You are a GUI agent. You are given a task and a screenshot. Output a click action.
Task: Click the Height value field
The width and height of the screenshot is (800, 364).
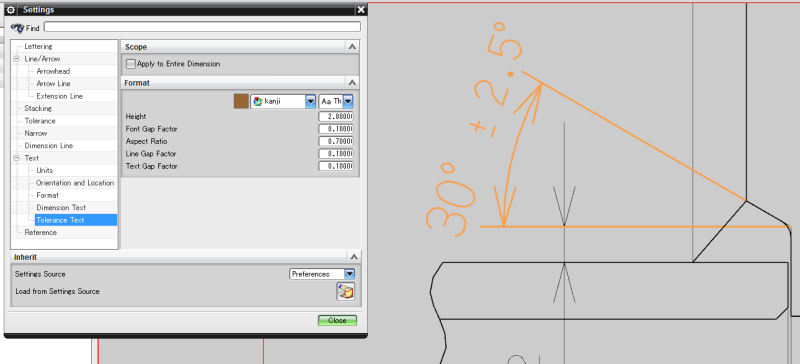(x=336, y=116)
